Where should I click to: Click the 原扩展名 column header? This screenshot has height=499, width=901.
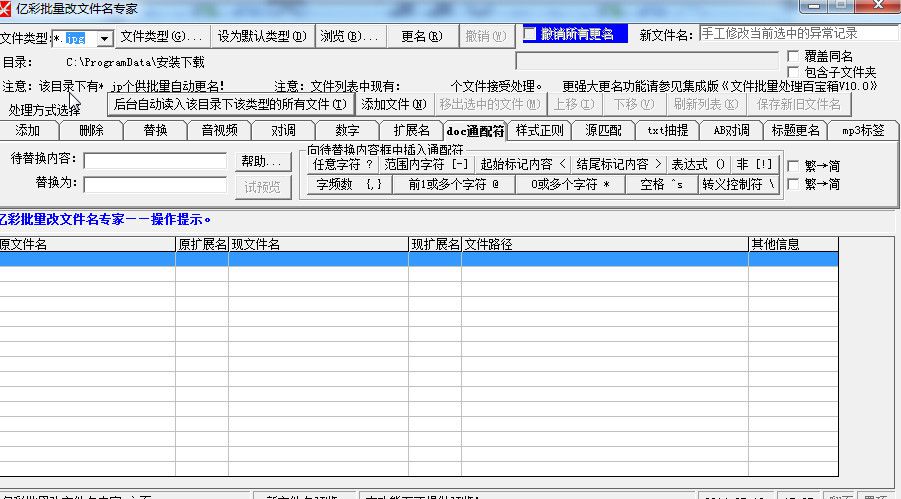pyautogui.click(x=202, y=244)
